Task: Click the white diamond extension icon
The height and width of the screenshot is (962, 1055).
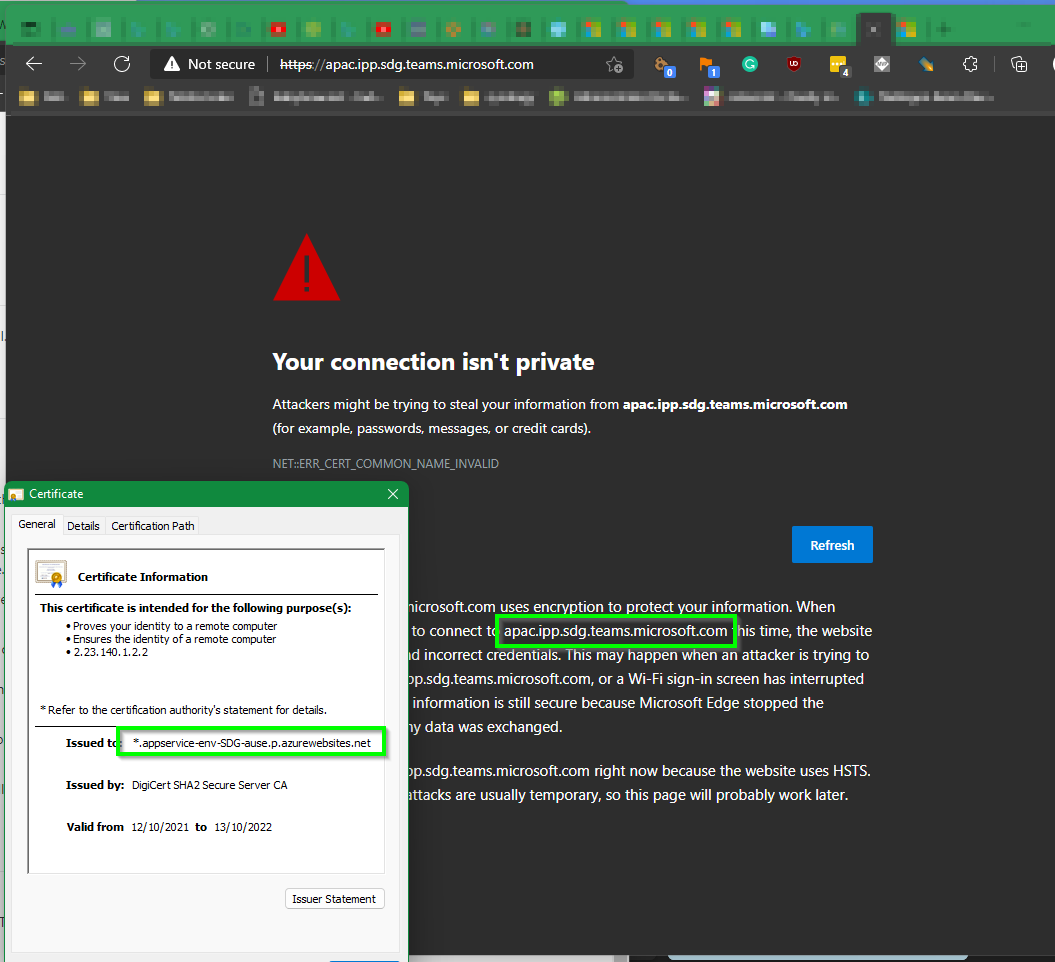Action: 881,64
